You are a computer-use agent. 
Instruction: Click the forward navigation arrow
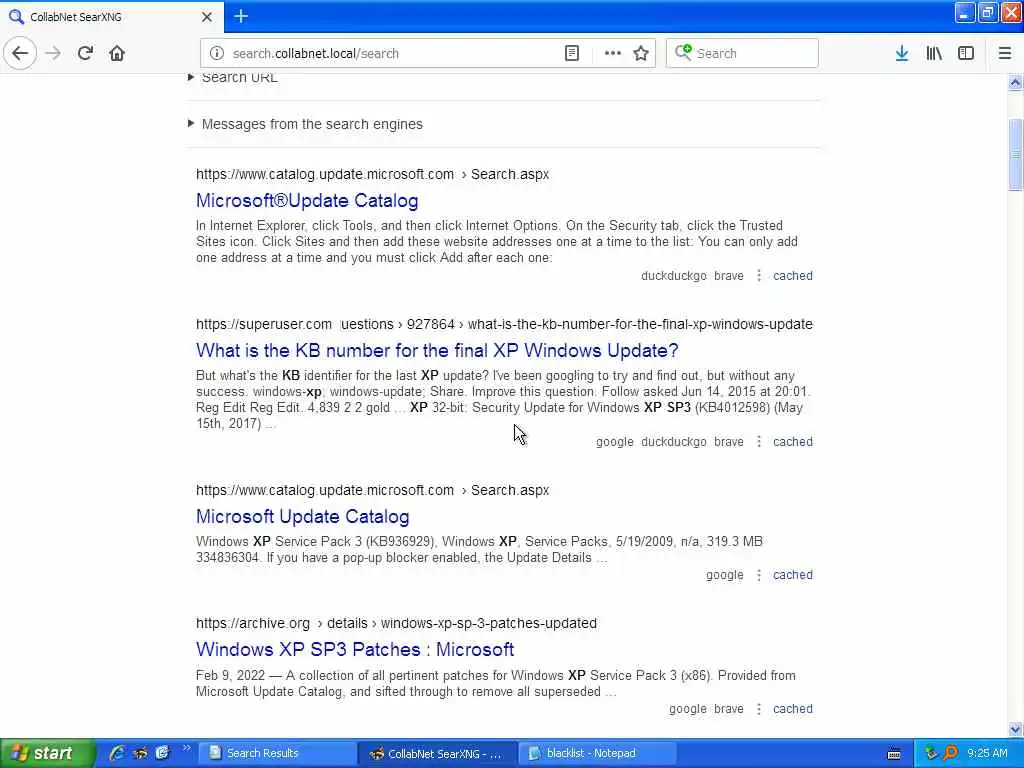coord(53,53)
